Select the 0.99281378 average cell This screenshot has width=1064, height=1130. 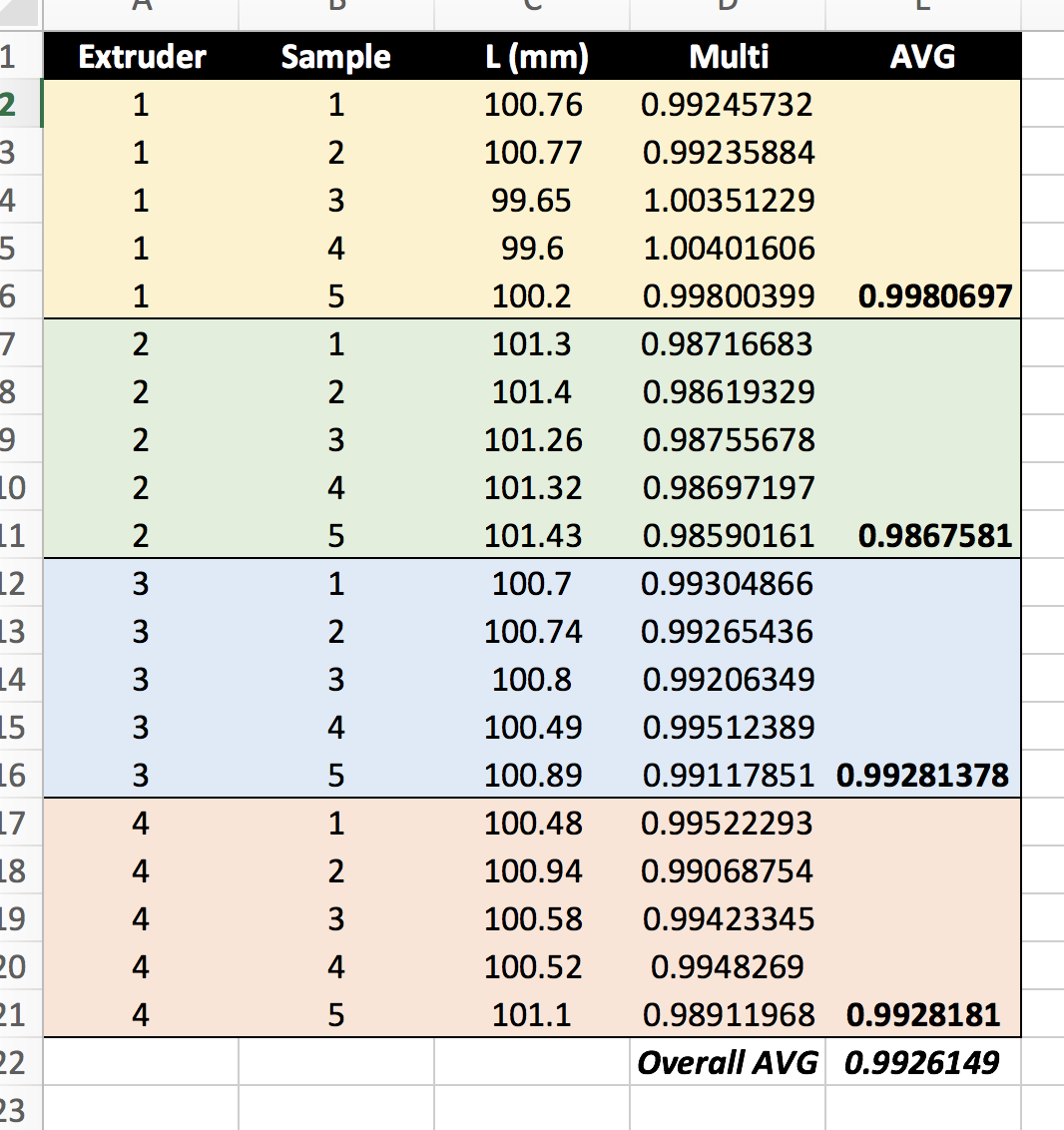coord(923,776)
